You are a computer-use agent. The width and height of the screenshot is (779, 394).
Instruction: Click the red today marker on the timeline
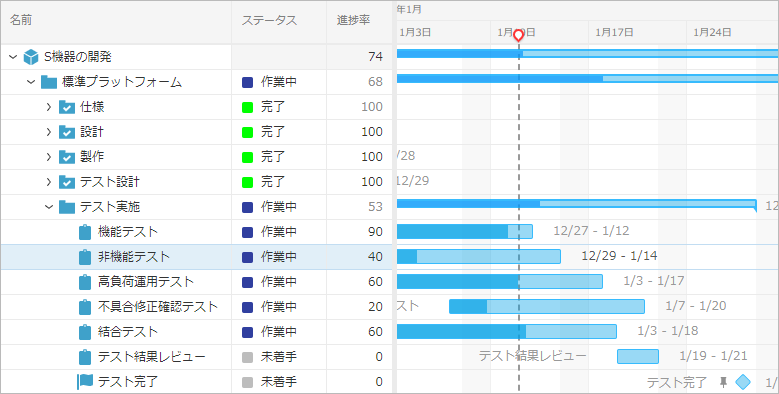518,36
